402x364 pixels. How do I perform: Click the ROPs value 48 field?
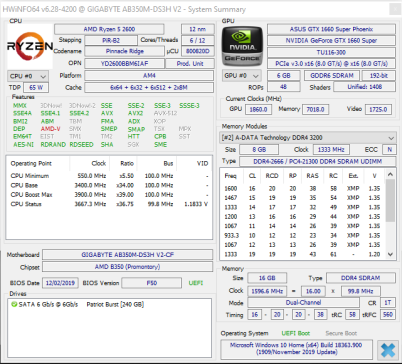click(283, 87)
